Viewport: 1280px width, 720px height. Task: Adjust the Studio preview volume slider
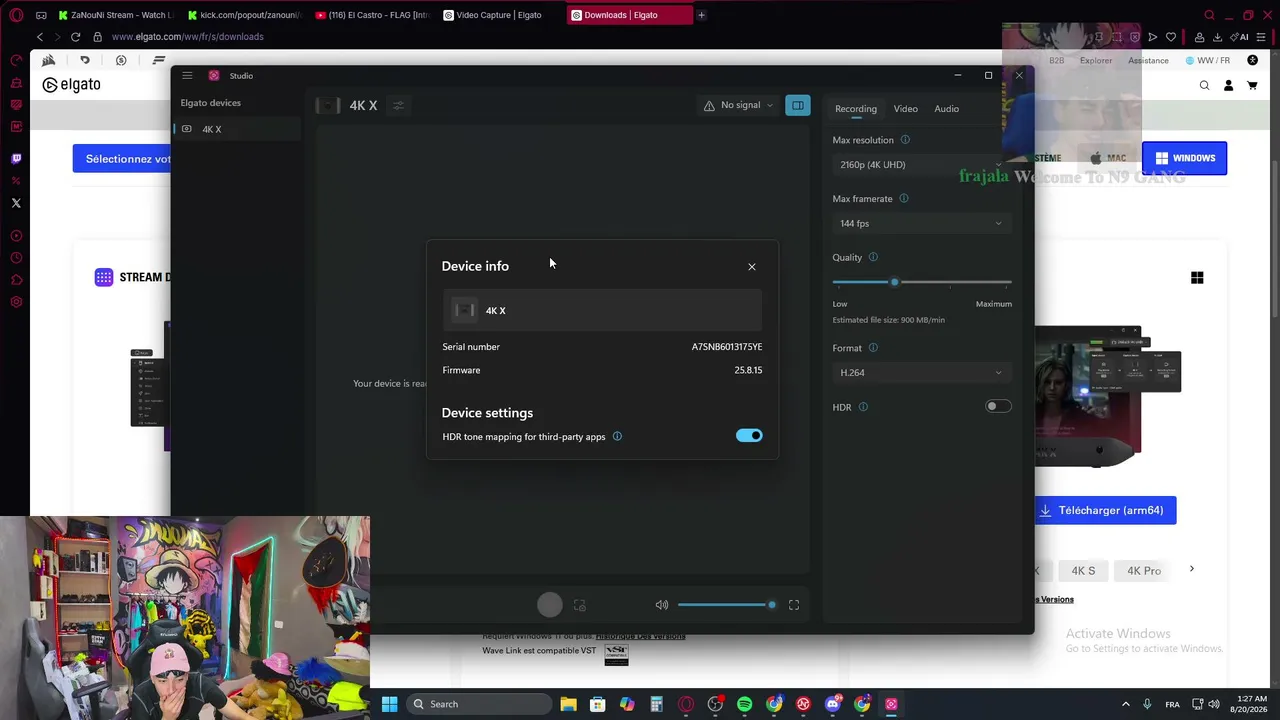pos(726,605)
